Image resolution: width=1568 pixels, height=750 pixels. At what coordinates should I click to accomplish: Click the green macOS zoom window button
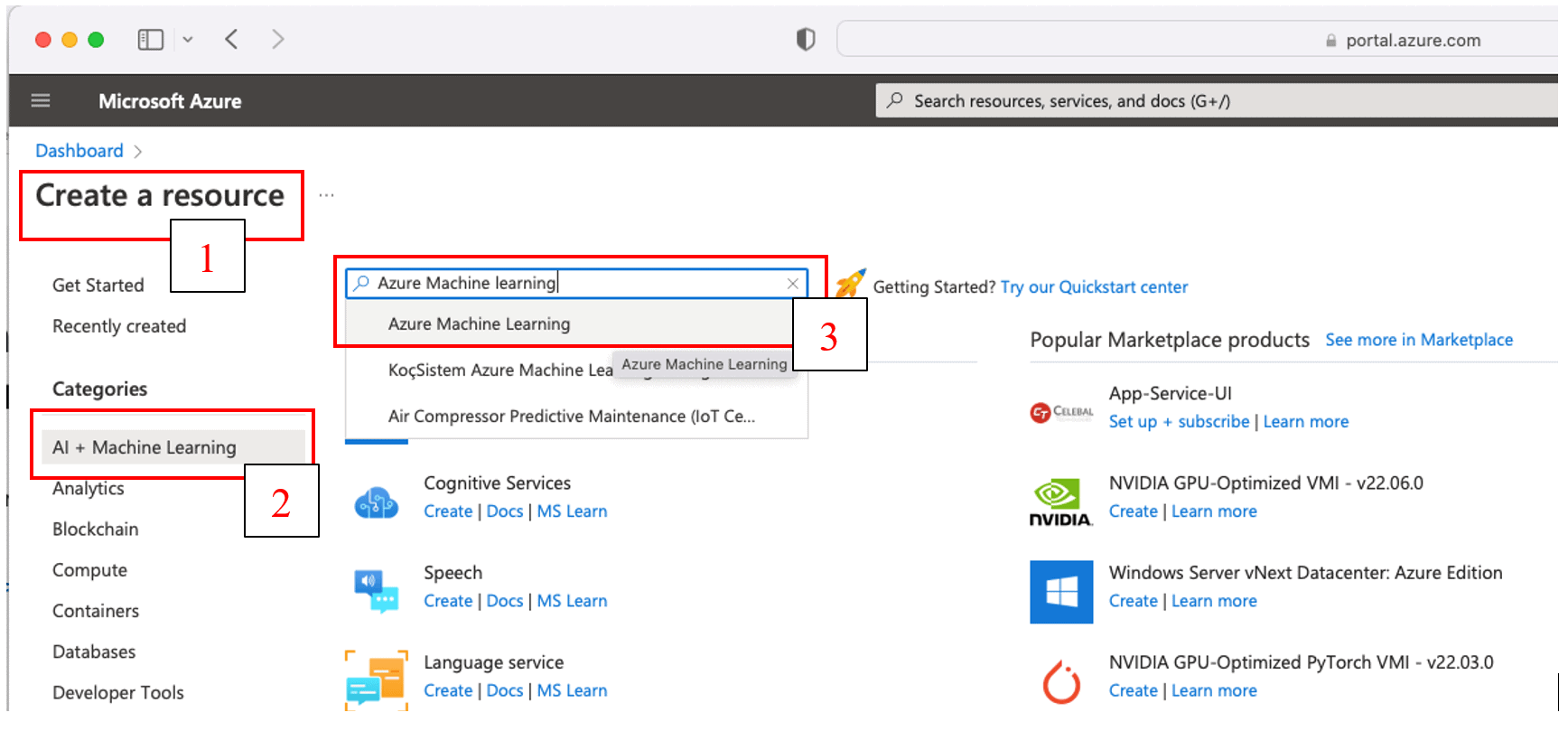click(96, 40)
